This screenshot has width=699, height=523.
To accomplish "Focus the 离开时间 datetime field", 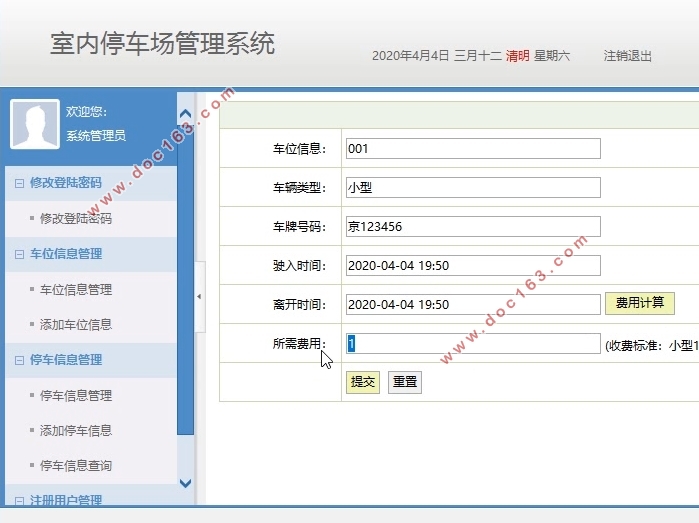I will pyautogui.click(x=473, y=305).
